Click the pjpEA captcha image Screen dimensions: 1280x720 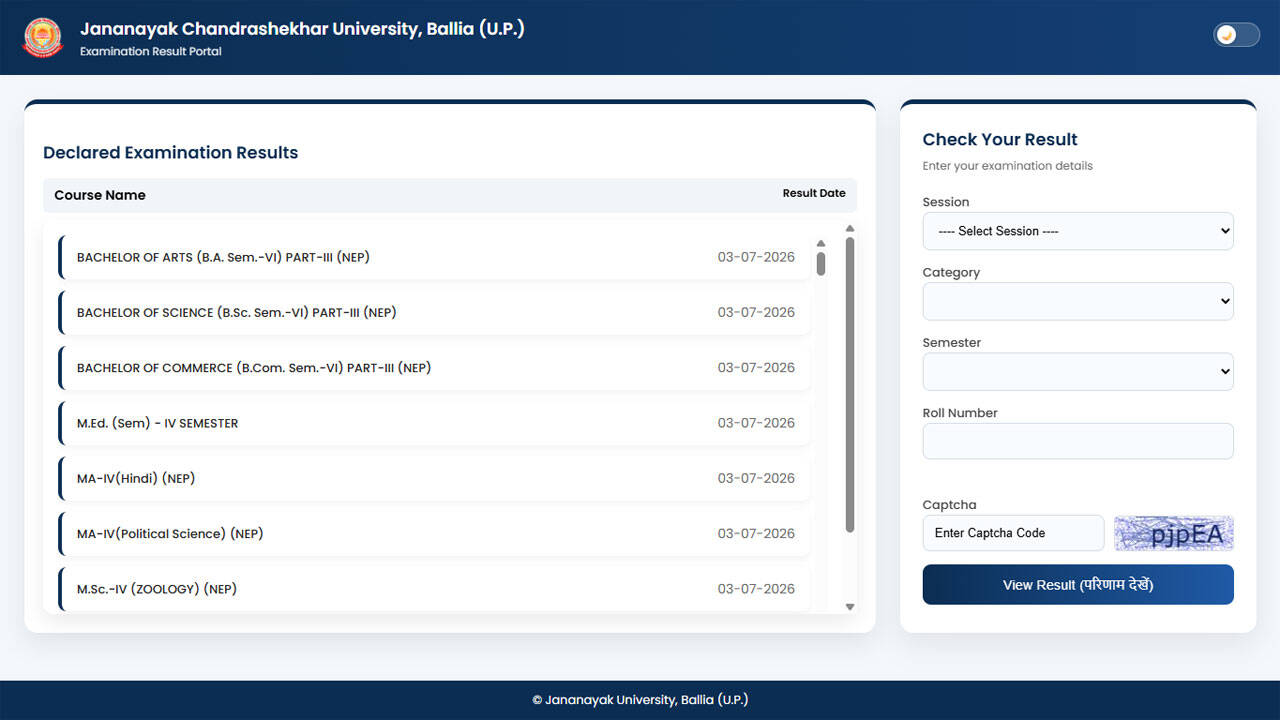pyautogui.click(x=1174, y=533)
